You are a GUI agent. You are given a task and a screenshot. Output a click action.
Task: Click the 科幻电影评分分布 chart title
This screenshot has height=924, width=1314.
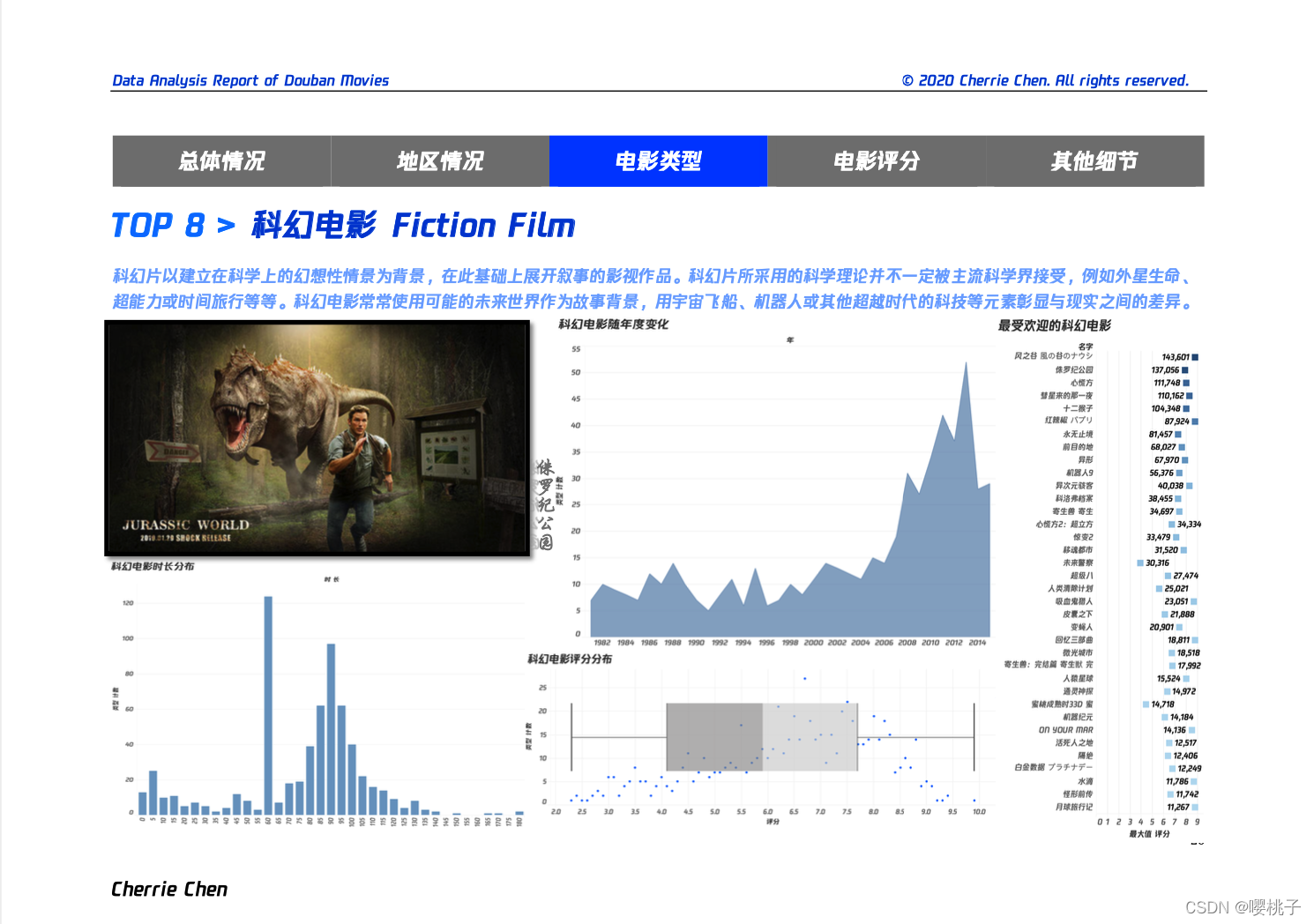(570, 659)
